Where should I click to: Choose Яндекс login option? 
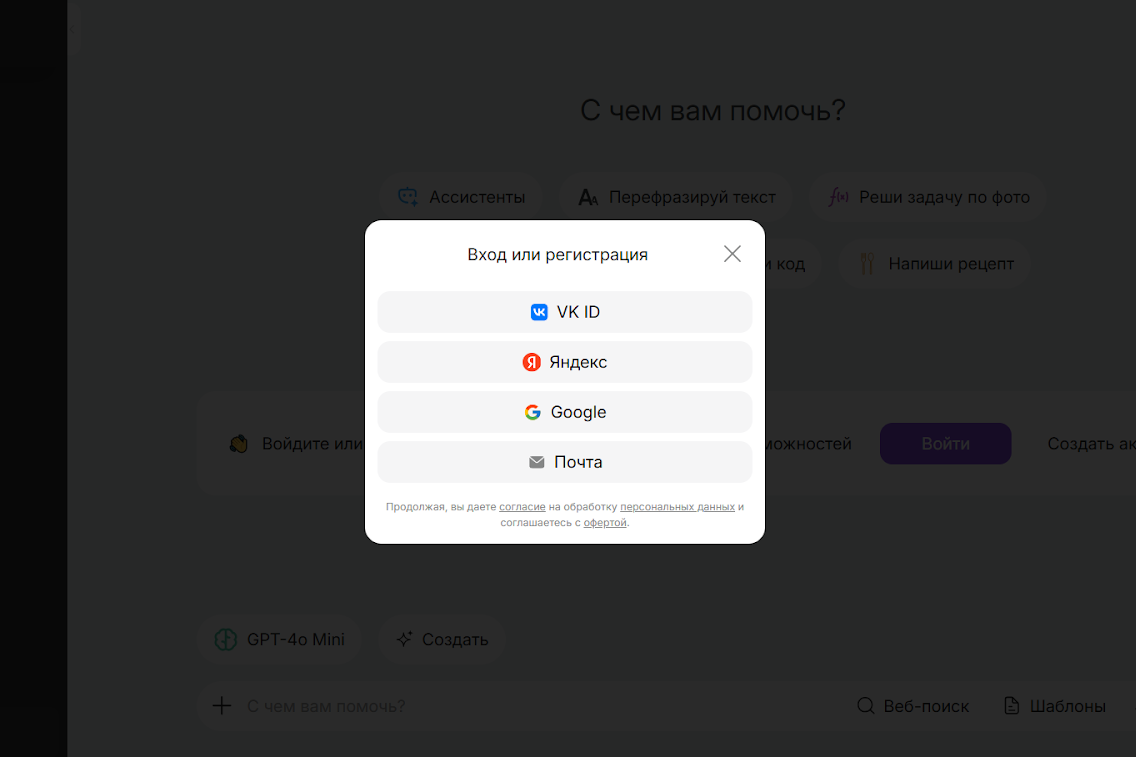click(x=564, y=362)
